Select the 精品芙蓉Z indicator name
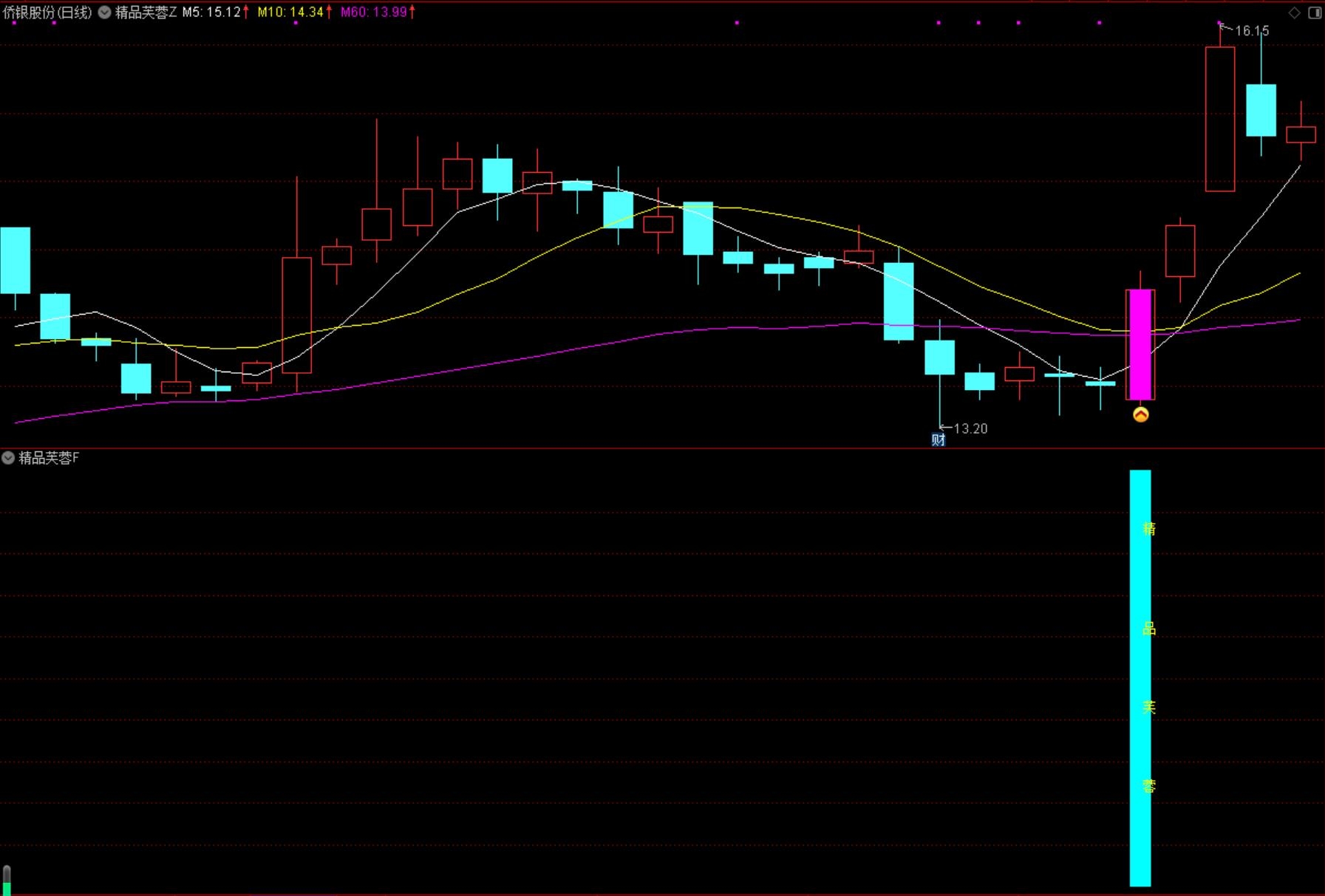 (x=146, y=12)
